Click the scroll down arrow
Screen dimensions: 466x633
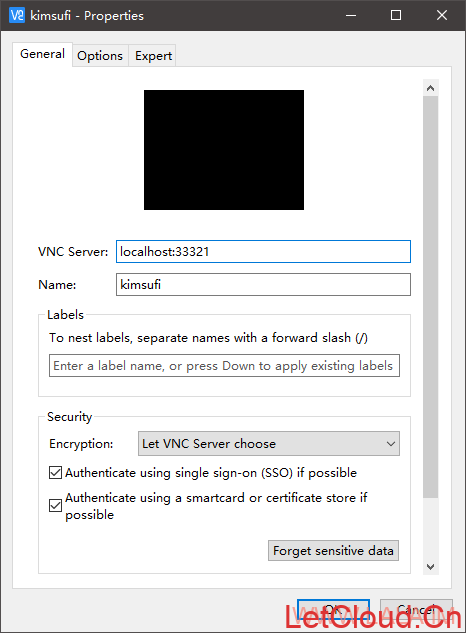tap(430, 567)
